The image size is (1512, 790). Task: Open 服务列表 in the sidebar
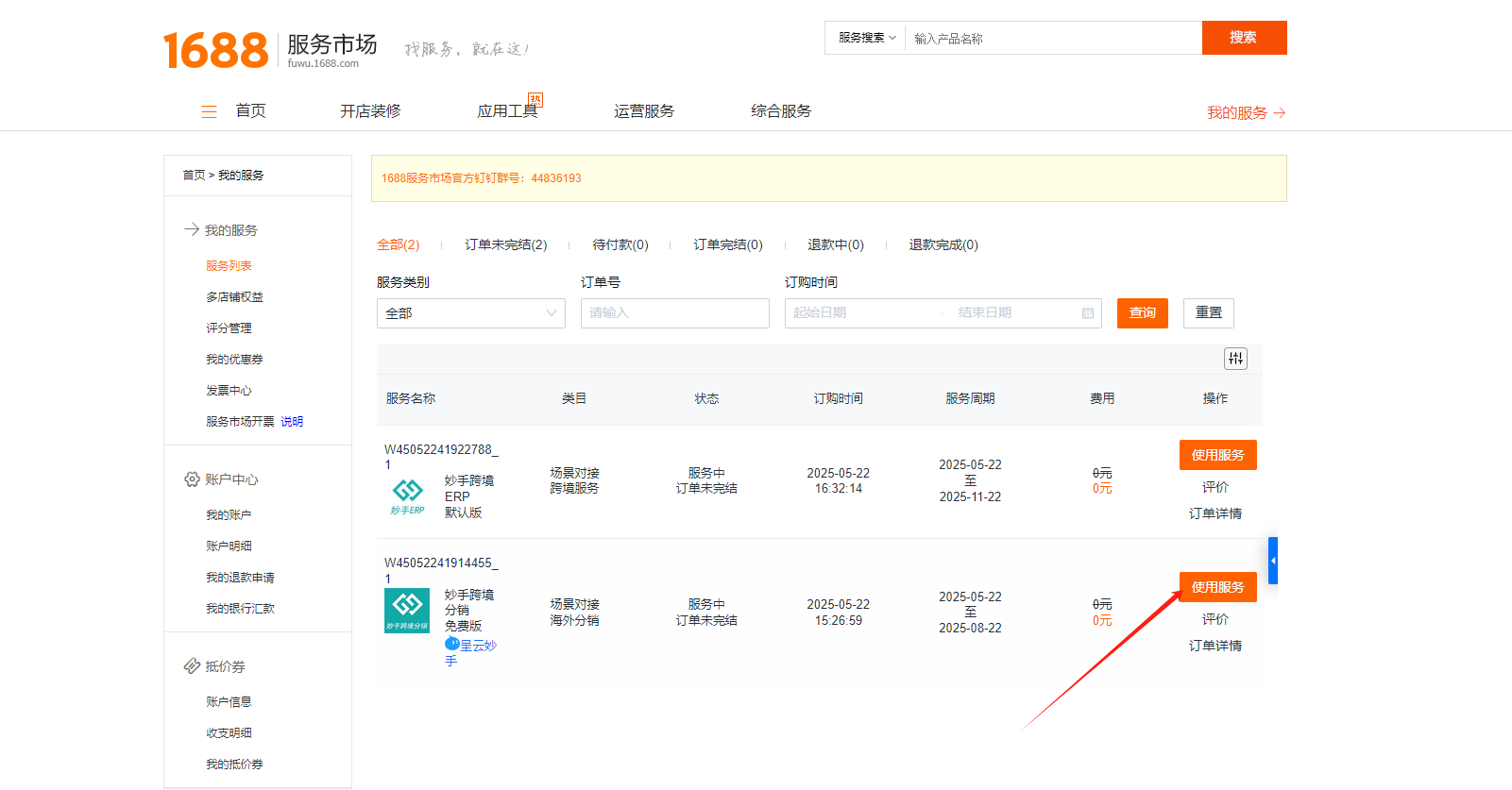[x=229, y=266]
